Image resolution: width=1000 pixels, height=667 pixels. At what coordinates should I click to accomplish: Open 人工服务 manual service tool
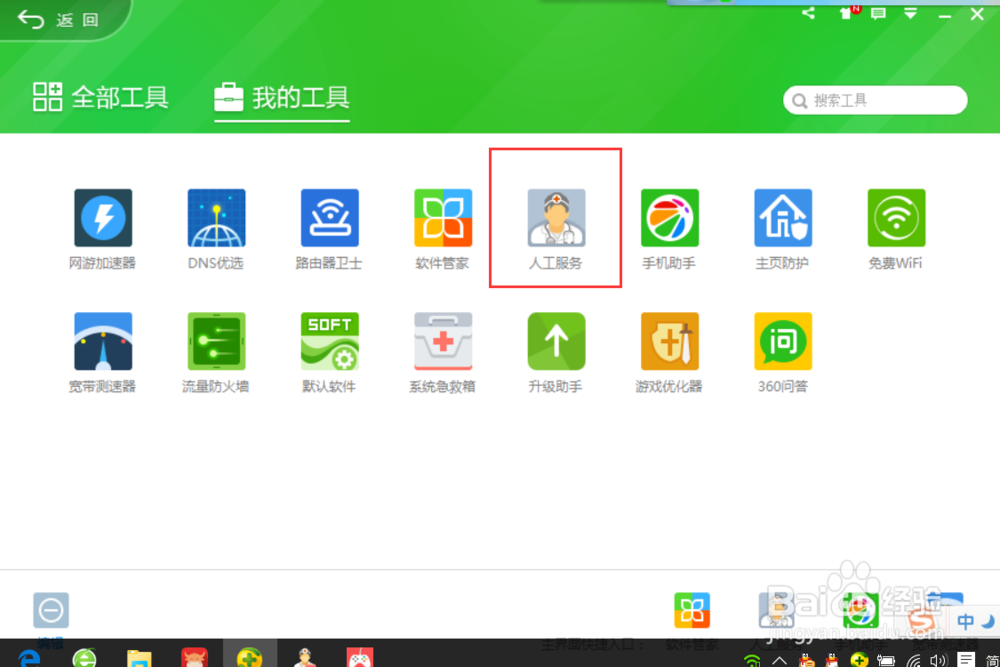(x=556, y=218)
